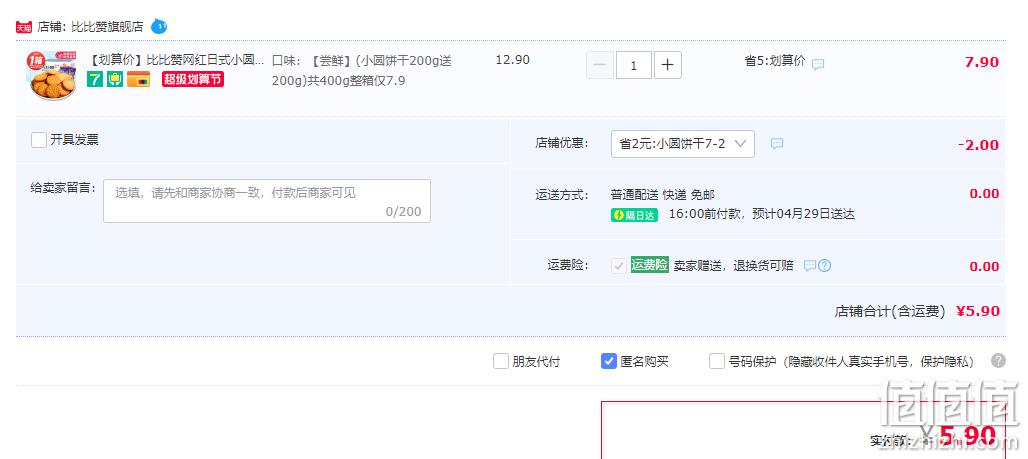This screenshot has width=1028, height=459.
Task: Decrease quantity with the minus button
Action: pyautogui.click(x=600, y=65)
